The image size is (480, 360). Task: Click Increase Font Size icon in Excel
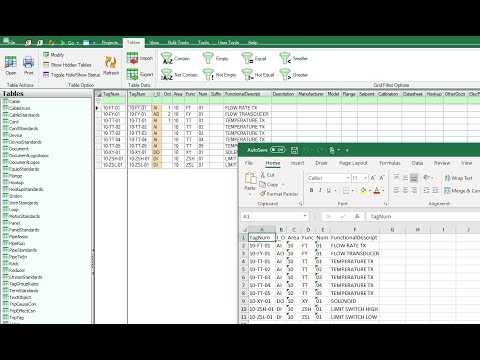pos(373,178)
